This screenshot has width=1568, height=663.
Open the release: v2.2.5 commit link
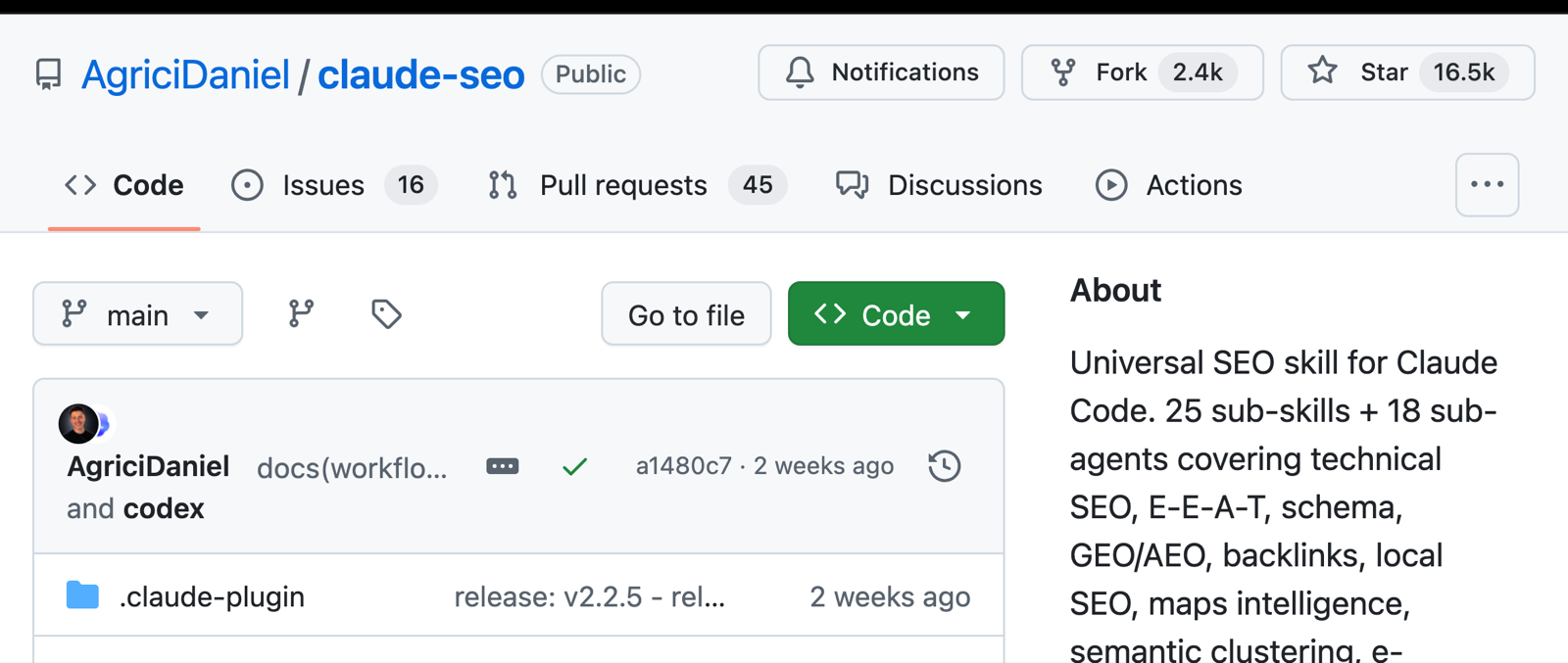tap(590, 596)
